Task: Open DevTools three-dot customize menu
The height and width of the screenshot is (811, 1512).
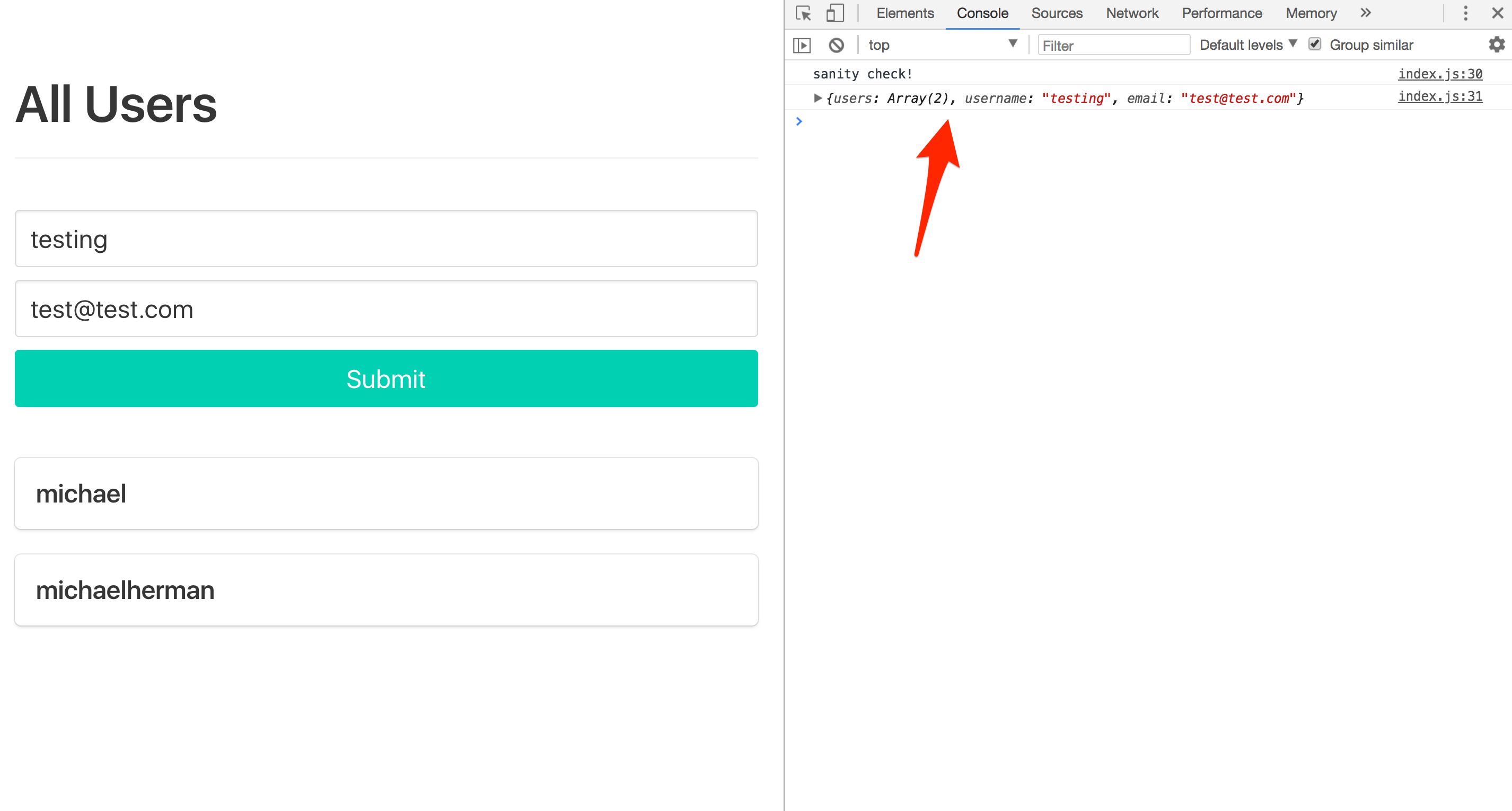Action: tap(1465, 13)
